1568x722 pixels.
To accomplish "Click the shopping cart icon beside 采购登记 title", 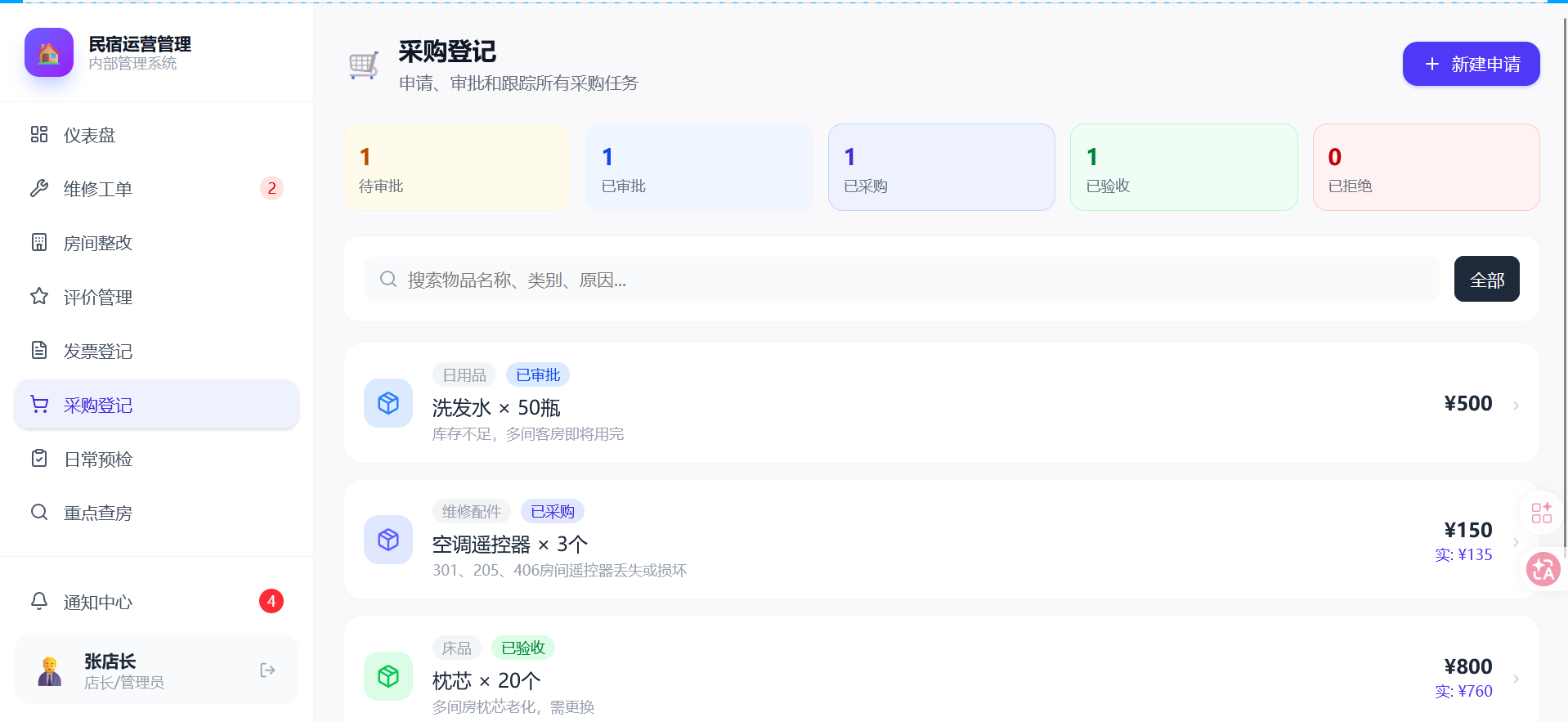I will point(364,65).
